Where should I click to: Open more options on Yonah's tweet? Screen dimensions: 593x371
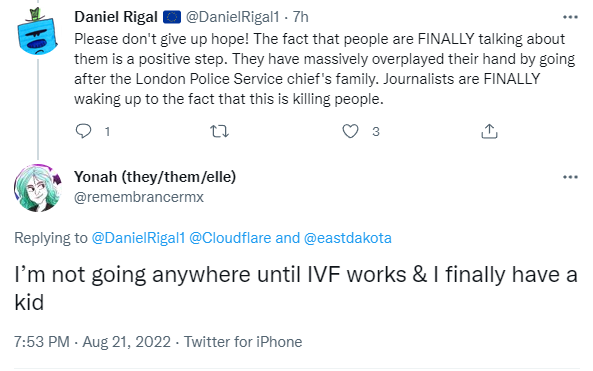click(x=570, y=177)
